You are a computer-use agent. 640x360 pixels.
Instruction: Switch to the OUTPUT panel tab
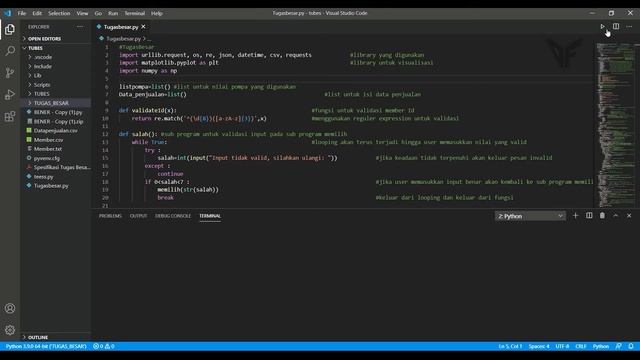[138, 216]
